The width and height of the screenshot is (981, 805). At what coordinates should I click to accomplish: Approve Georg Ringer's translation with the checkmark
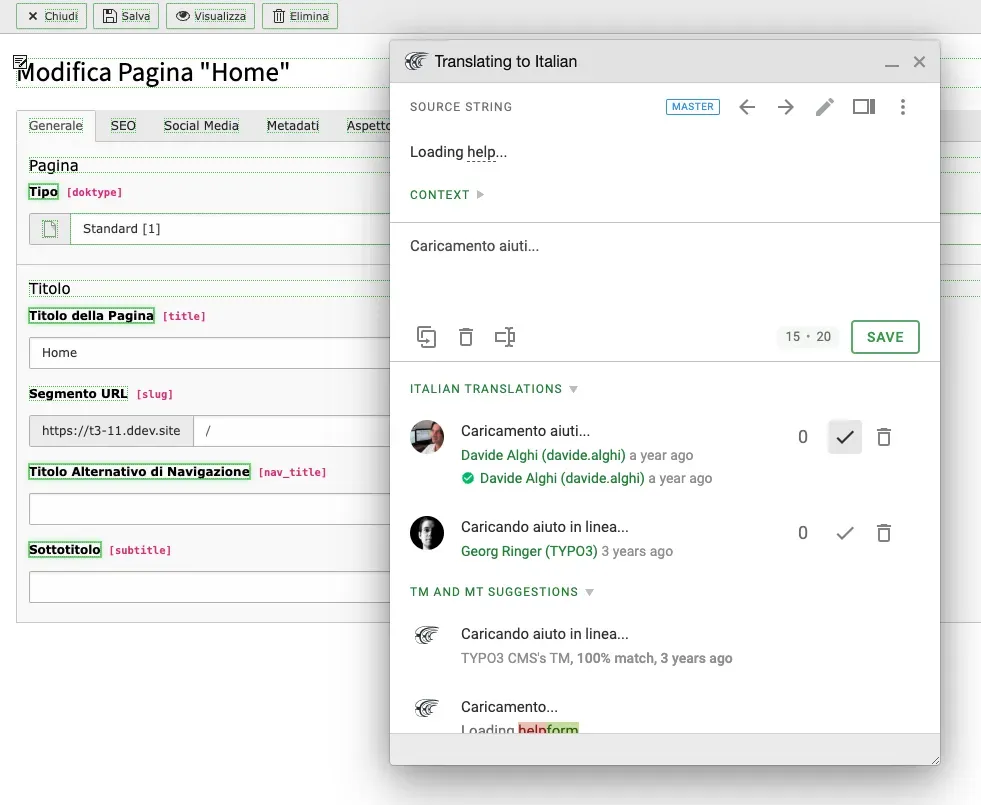[x=843, y=533]
